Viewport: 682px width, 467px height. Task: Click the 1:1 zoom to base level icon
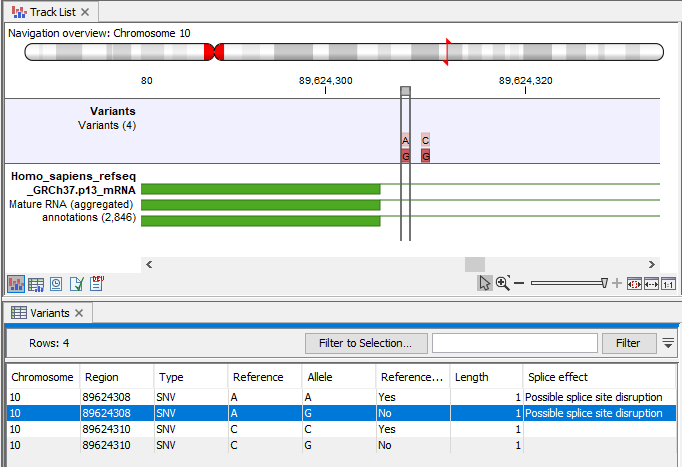pos(667,284)
